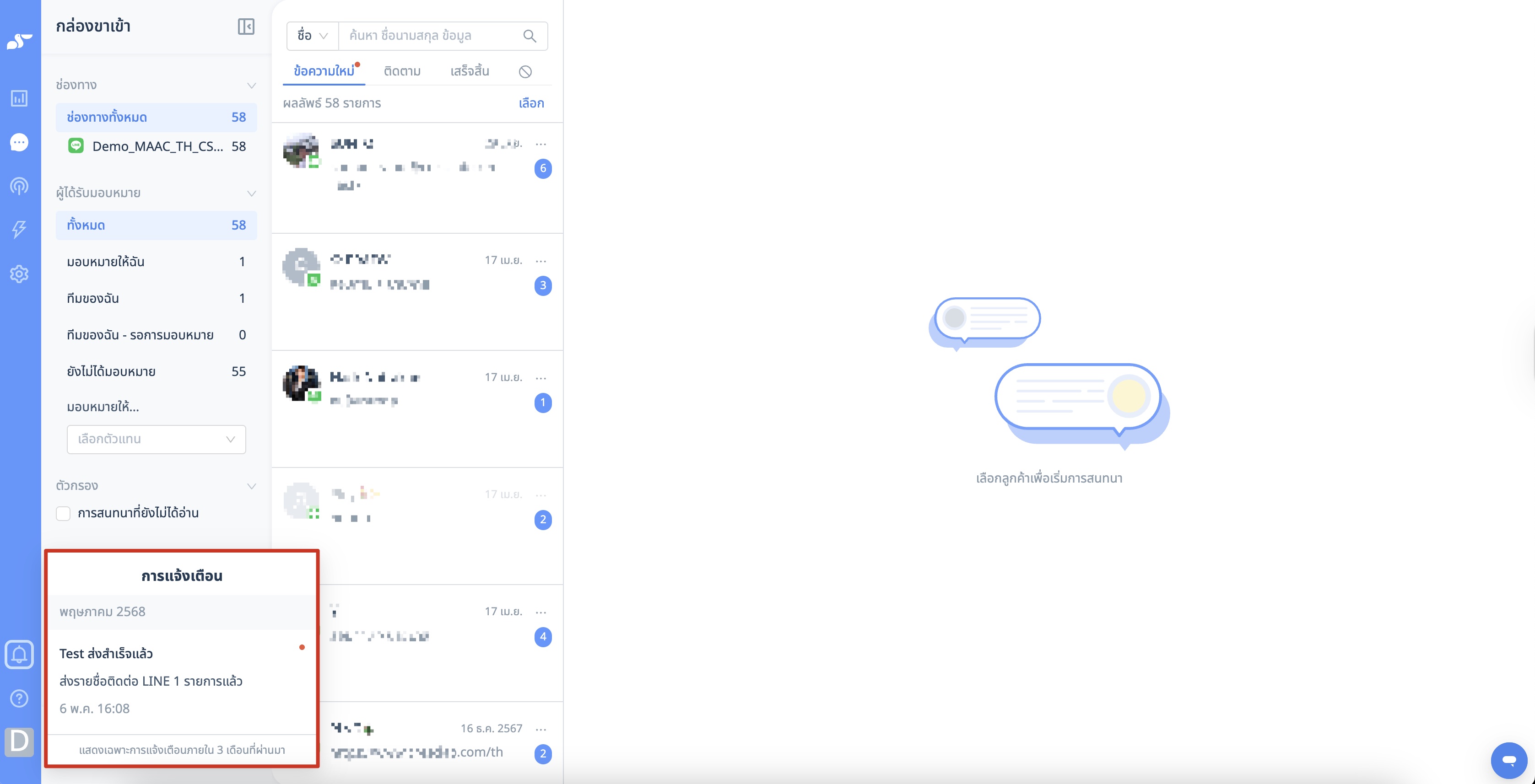The image size is (1535, 784).
Task: Collapse the ตัวกรอง section
Action: click(251, 486)
